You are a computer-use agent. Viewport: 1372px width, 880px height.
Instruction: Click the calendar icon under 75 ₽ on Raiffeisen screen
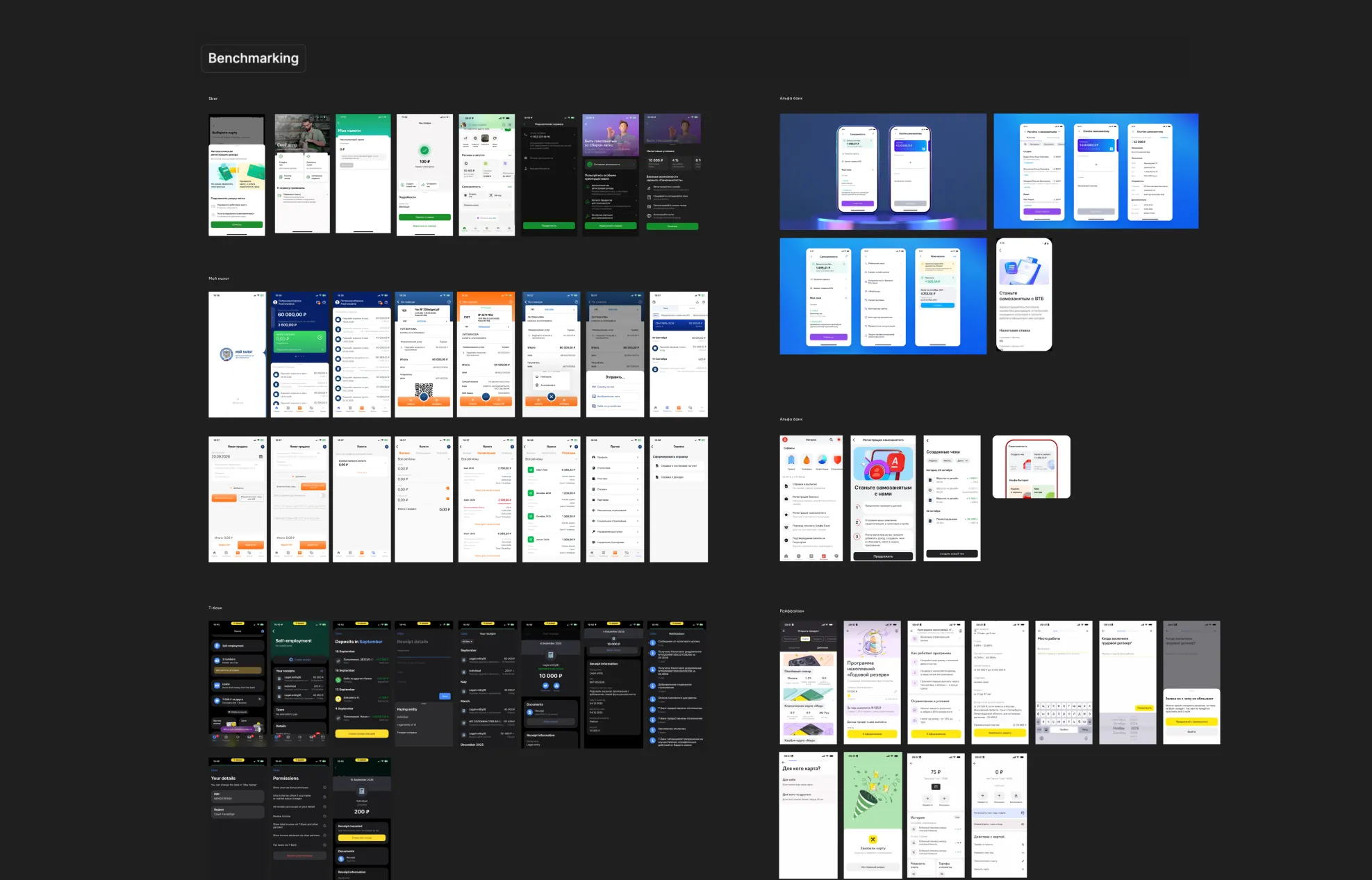(936, 786)
